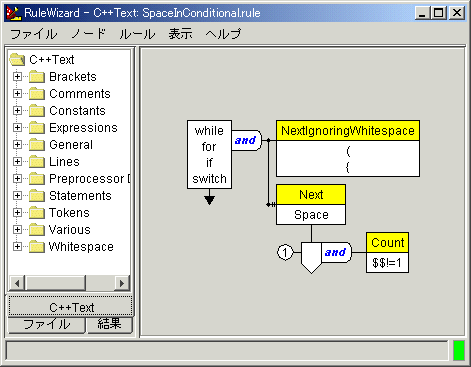The width and height of the screenshot is (471, 367).
Task: Open the 表示 menu
Action: pyautogui.click(x=180, y=34)
